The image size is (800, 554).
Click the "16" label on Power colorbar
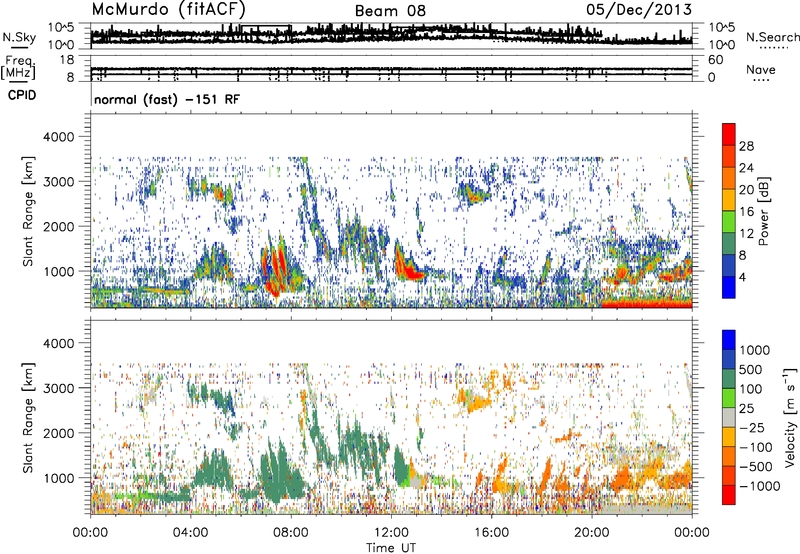(746, 212)
